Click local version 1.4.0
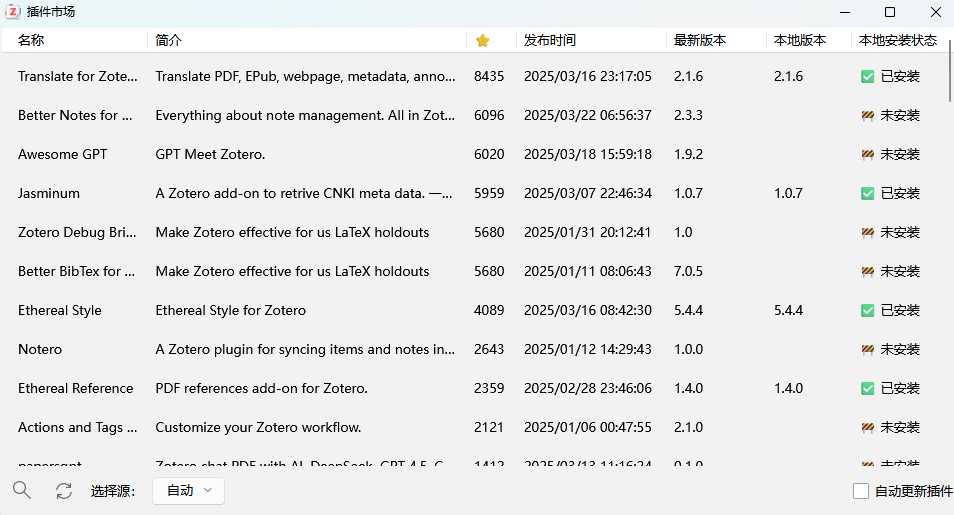954x515 pixels. coord(789,388)
